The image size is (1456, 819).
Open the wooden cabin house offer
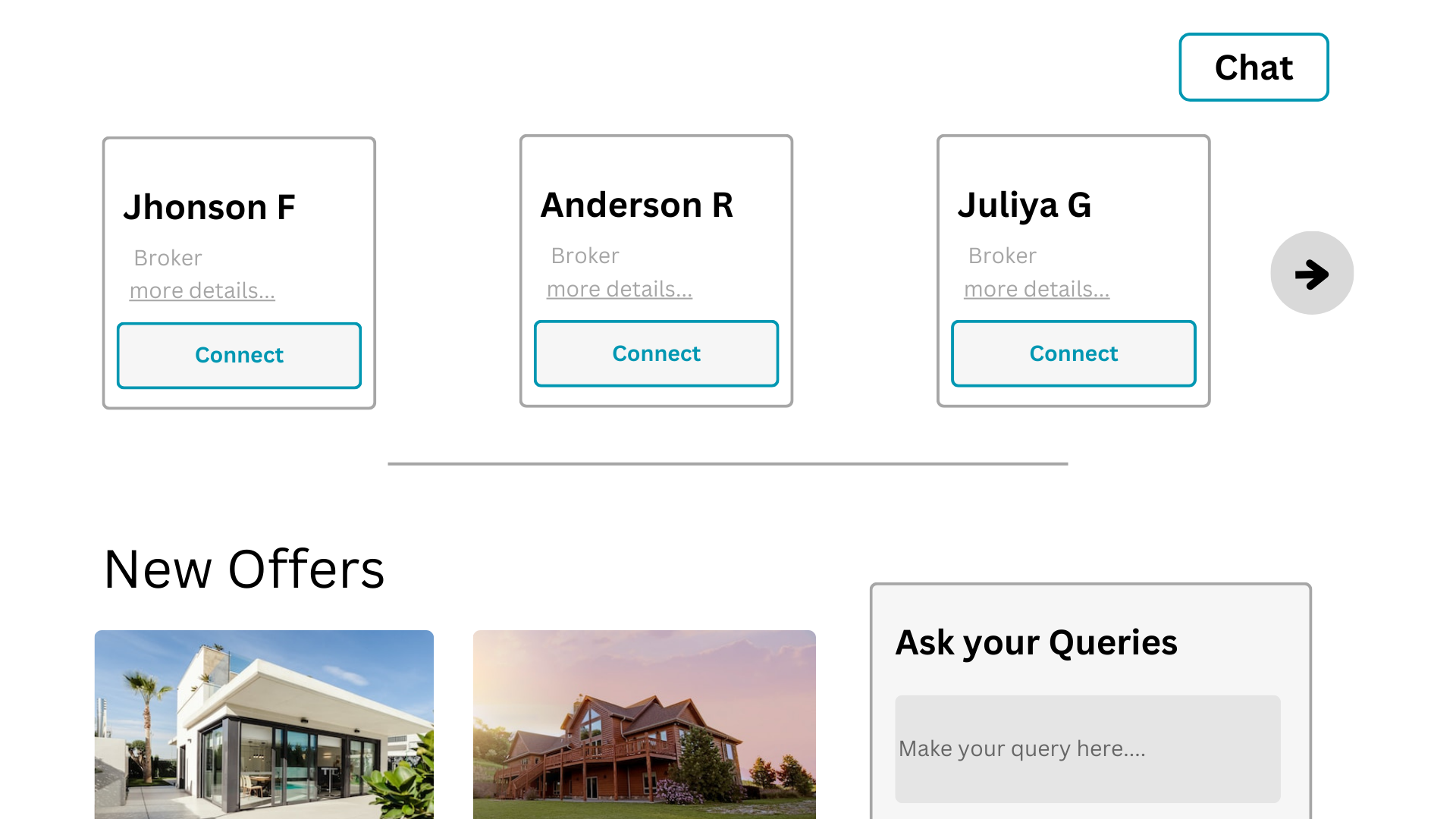pos(644,724)
